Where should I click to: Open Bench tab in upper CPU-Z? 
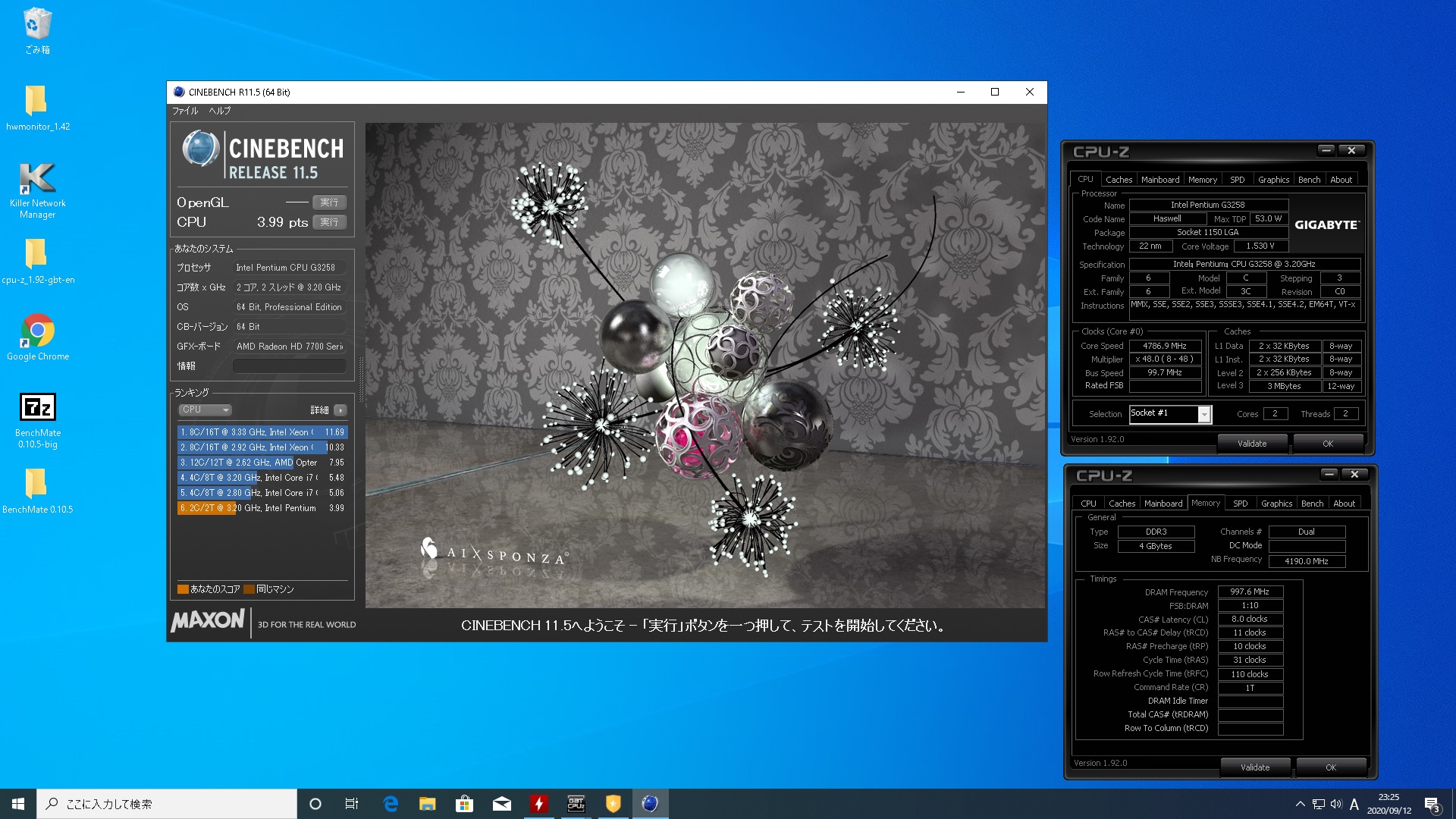(x=1309, y=180)
